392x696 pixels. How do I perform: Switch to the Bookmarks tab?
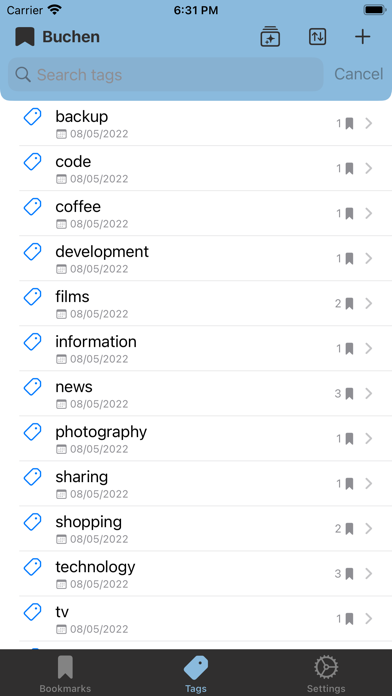coord(65,674)
